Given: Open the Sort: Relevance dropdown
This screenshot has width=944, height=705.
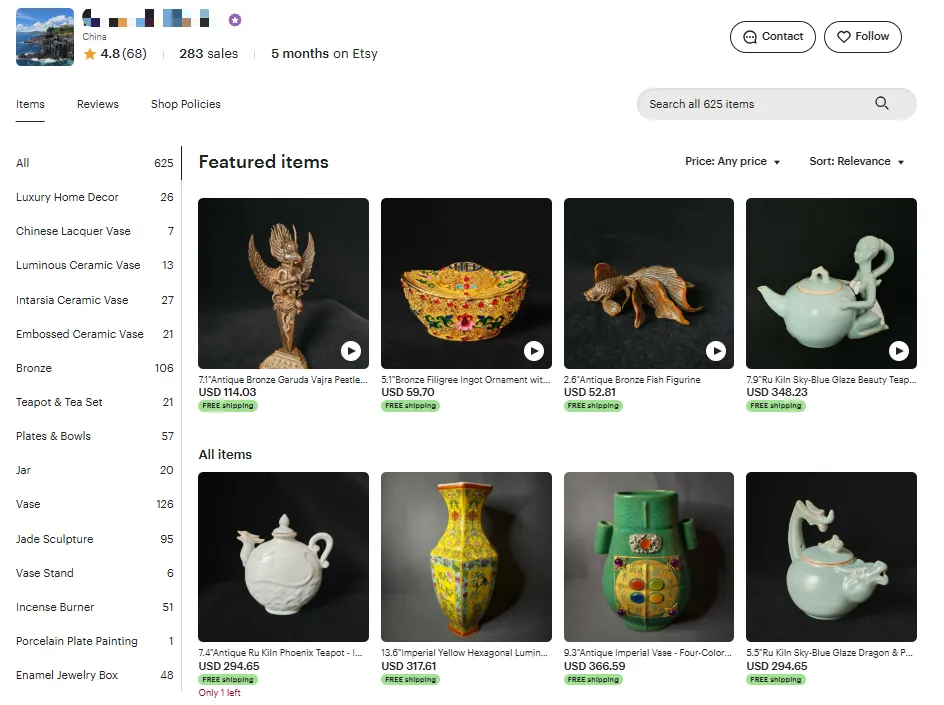Looking at the screenshot, I should [x=856, y=162].
